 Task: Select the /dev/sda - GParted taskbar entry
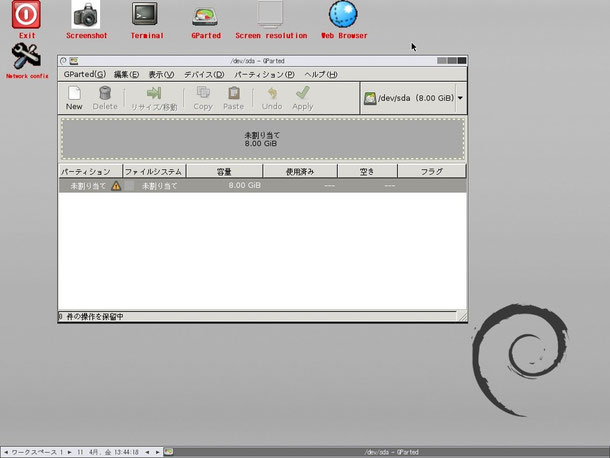391,452
